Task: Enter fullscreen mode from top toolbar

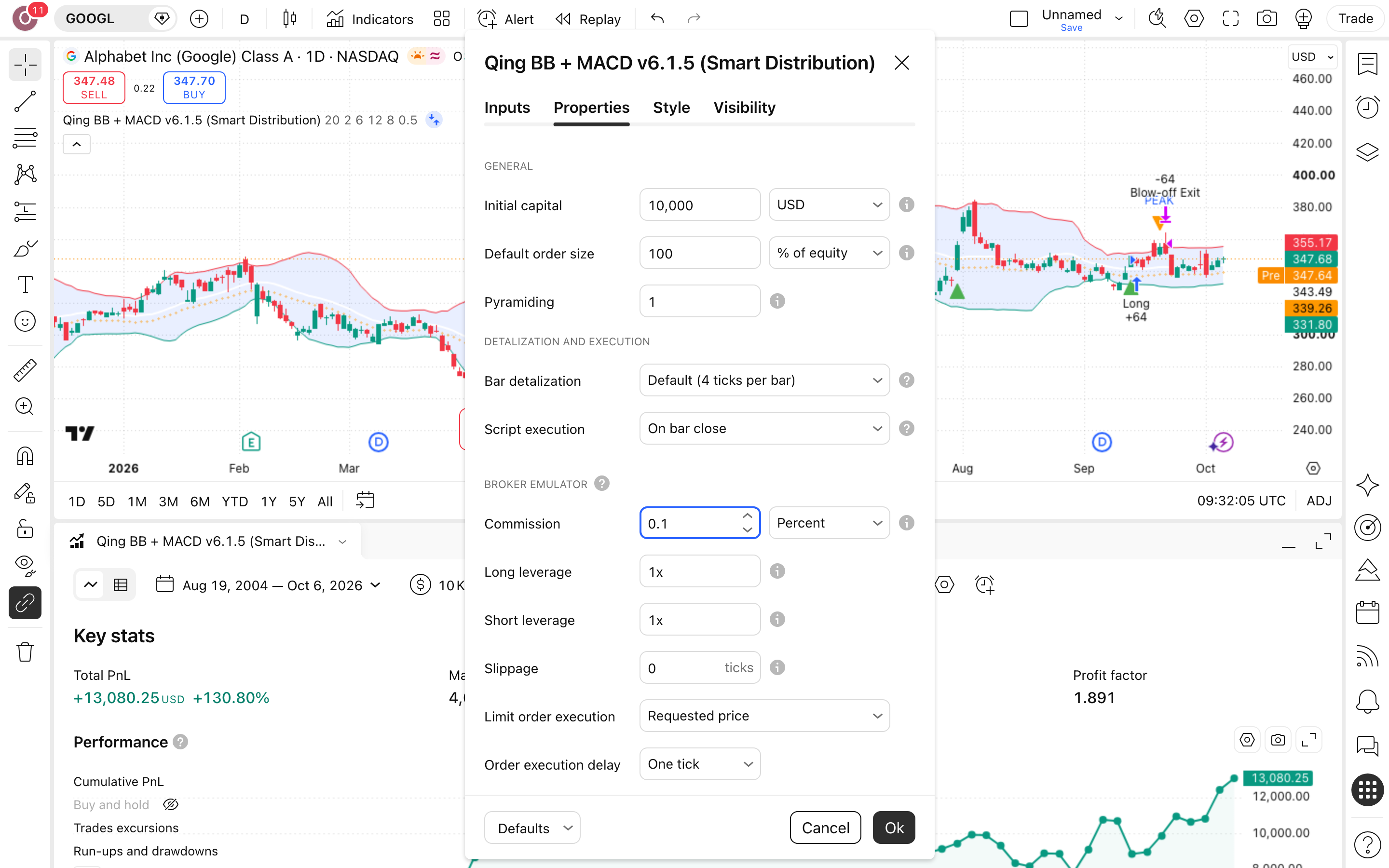Action: (1230, 19)
